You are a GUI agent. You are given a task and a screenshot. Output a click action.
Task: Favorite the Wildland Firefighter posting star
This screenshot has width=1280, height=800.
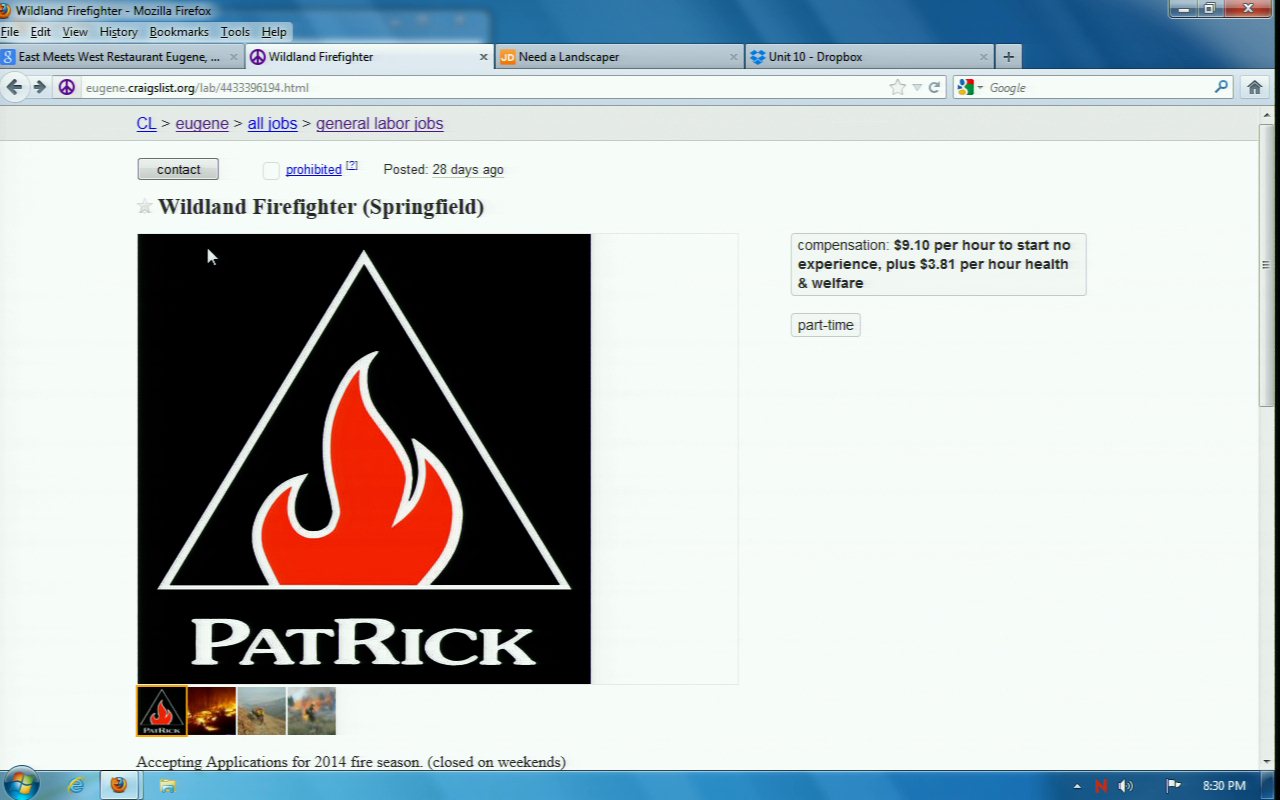coord(145,207)
